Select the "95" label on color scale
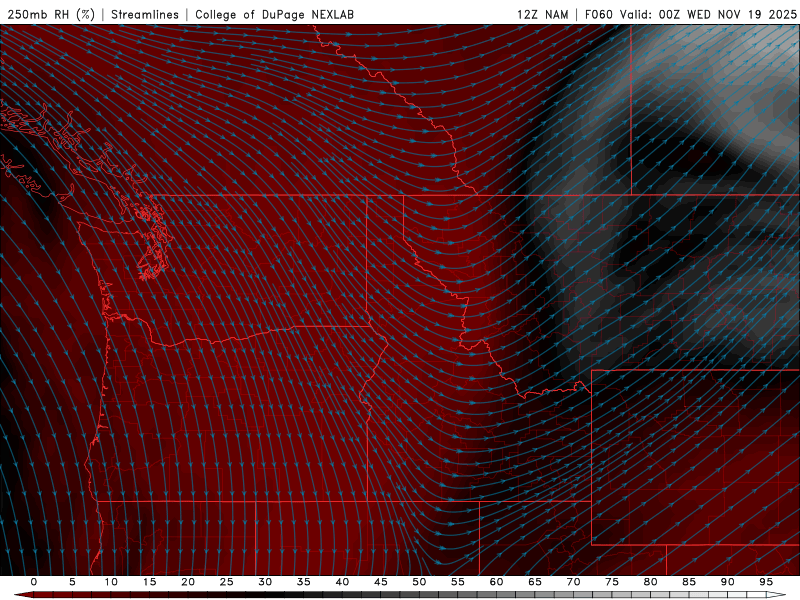Screen dimensions: 800x600 (766, 582)
